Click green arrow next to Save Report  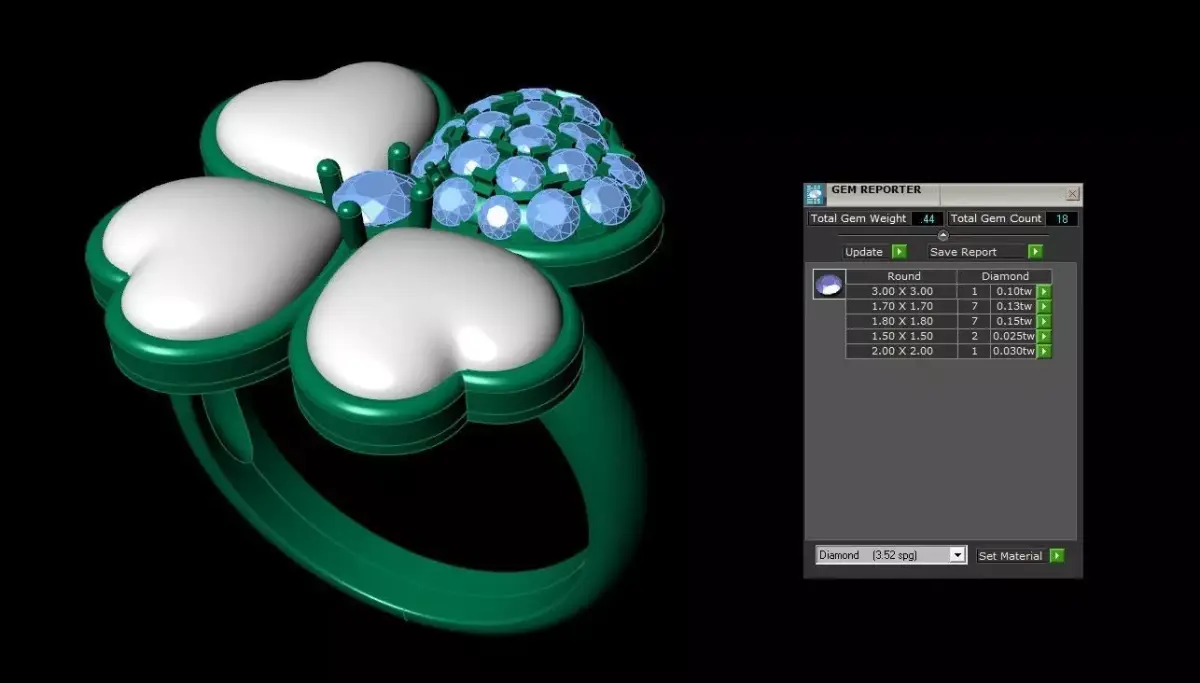1035,252
